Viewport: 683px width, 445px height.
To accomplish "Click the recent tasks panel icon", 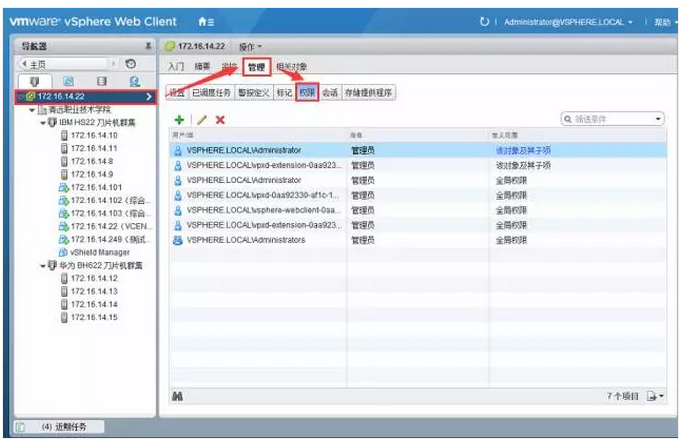I will 20,427.
